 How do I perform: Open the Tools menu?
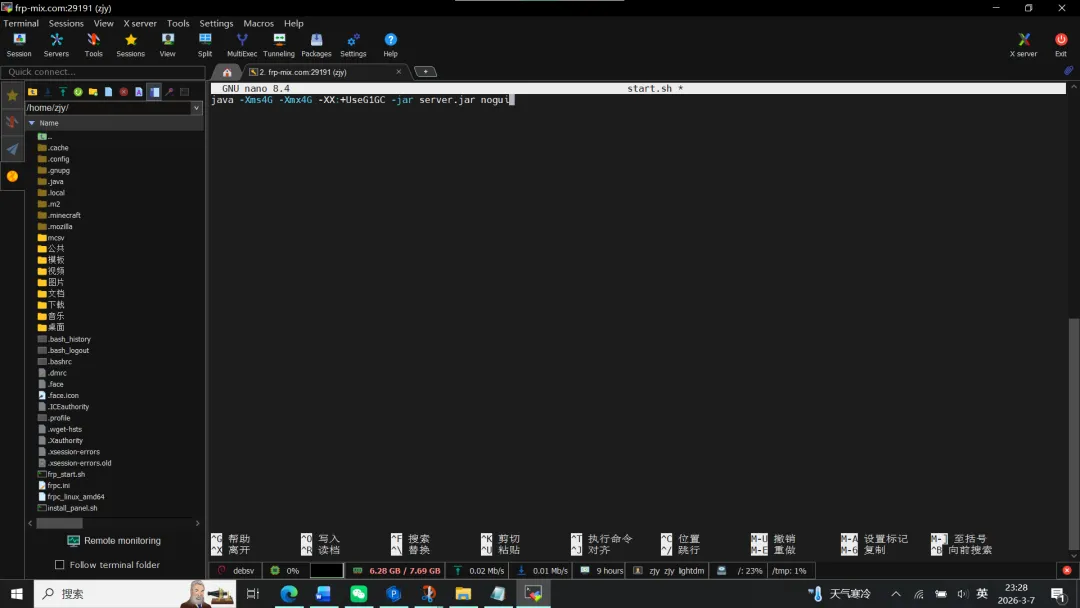[178, 23]
